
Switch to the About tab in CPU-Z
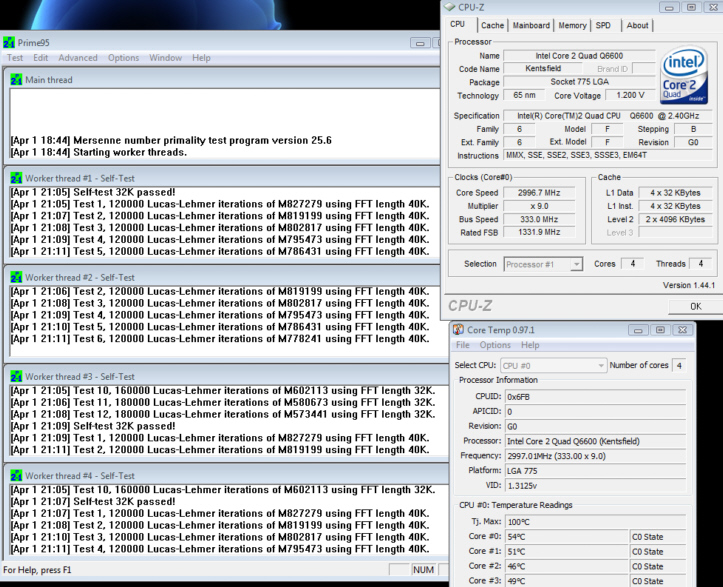pos(637,25)
